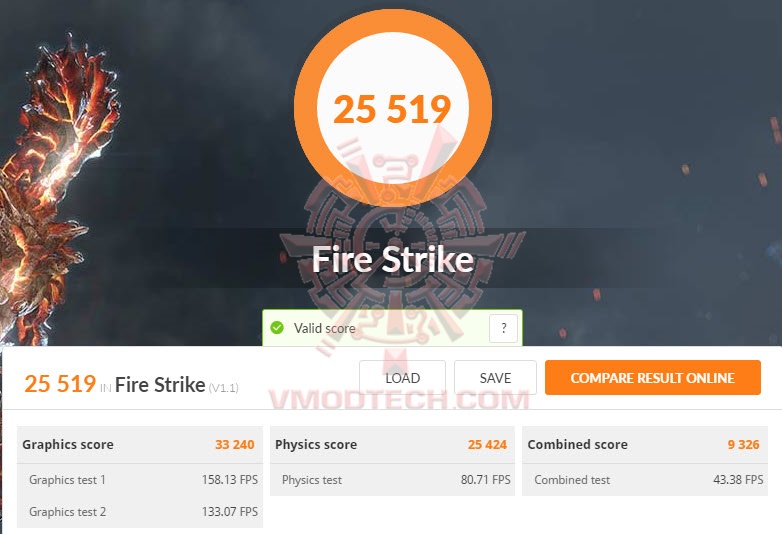Viewport: 782px width, 534px height.
Task: Click the orange 25 519 result heading
Action: click(x=60, y=384)
